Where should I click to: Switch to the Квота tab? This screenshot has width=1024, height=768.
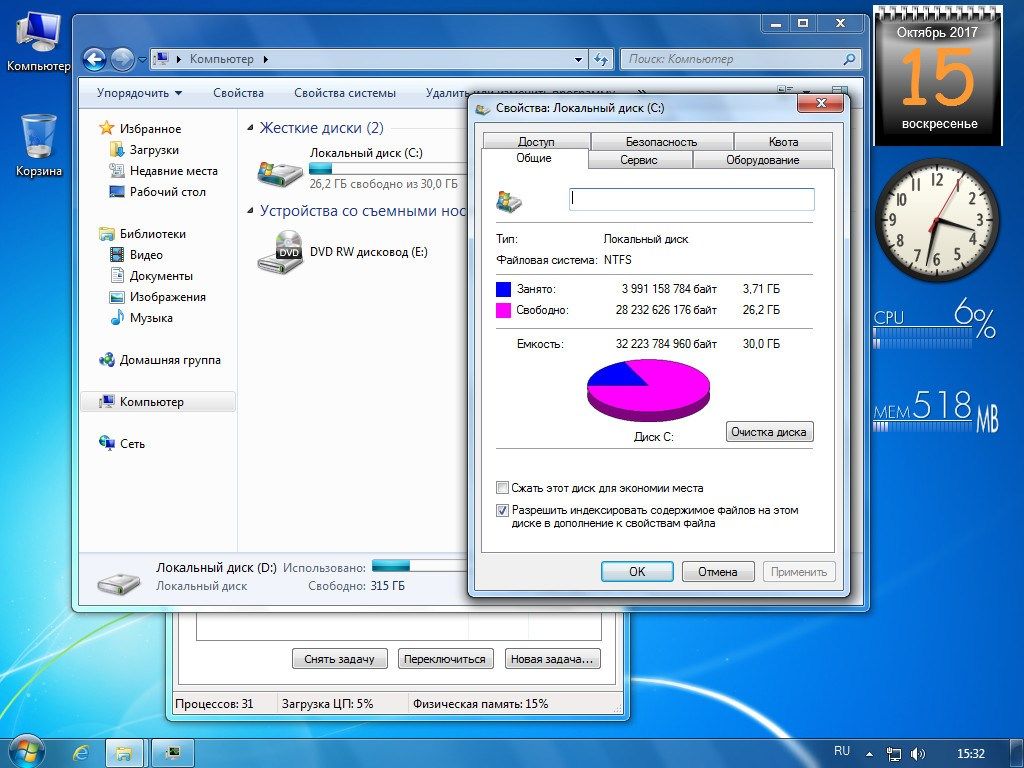[783, 141]
